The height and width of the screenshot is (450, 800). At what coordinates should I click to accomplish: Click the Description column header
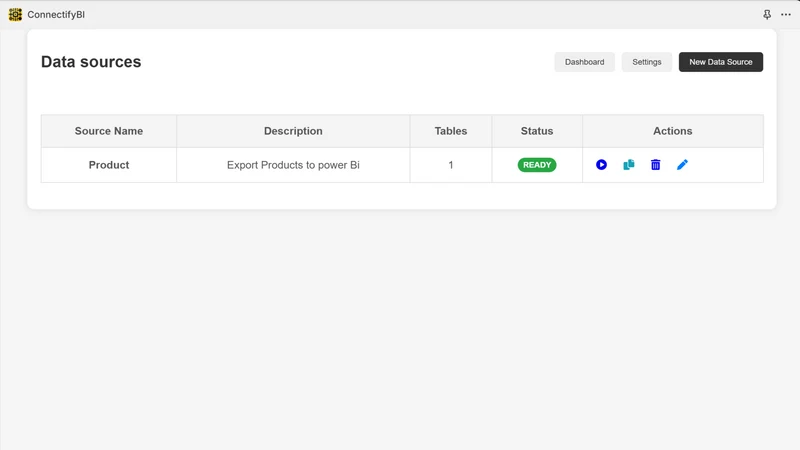[293, 131]
